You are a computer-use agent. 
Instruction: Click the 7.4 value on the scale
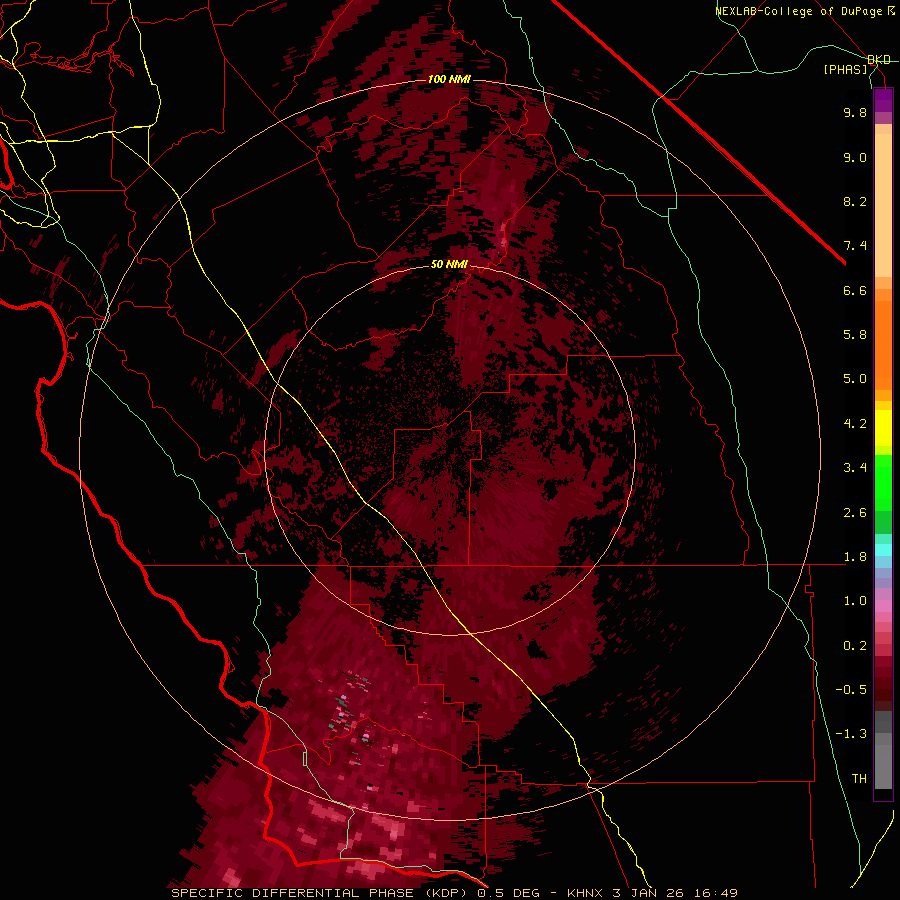(x=855, y=246)
